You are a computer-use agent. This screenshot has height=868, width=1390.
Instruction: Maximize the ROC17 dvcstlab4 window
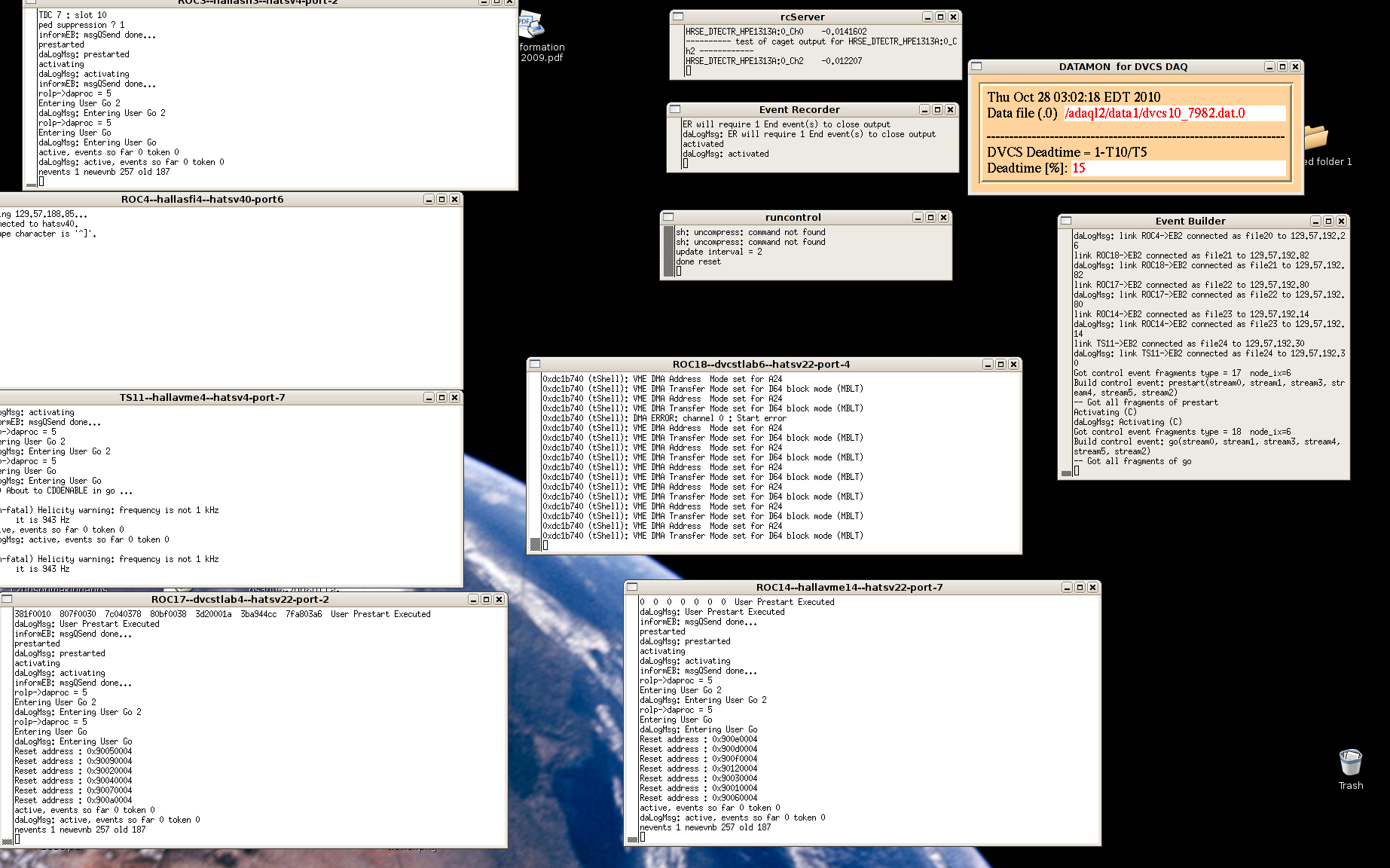[x=486, y=599]
